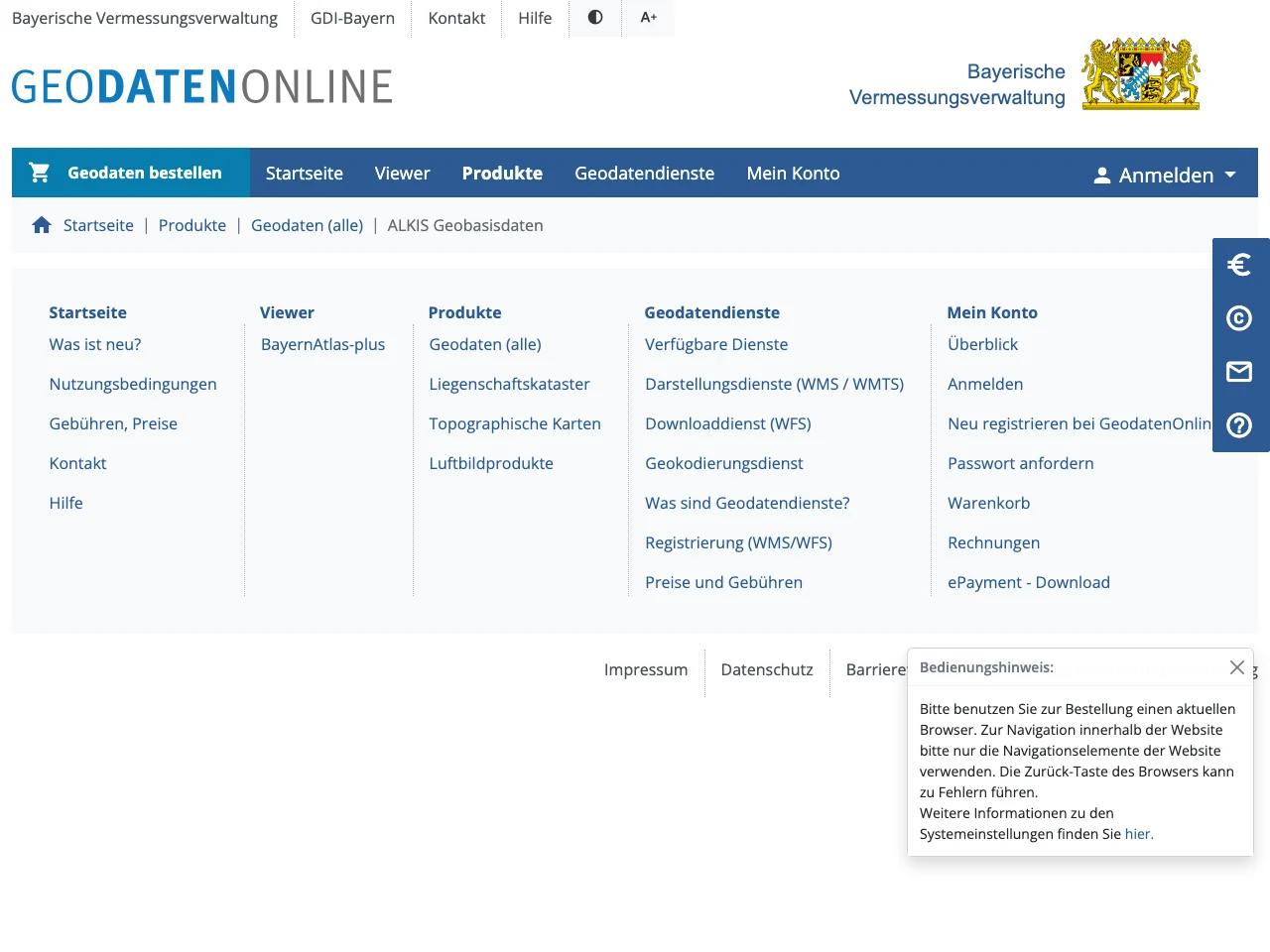The width and height of the screenshot is (1270, 952).
Task: Open Produkte in the main navigation bar
Action: pyautogui.click(x=502, y=174)
